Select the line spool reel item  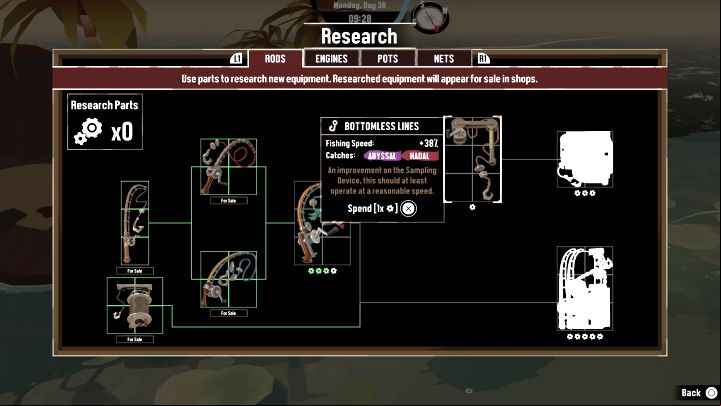(135, 305)
